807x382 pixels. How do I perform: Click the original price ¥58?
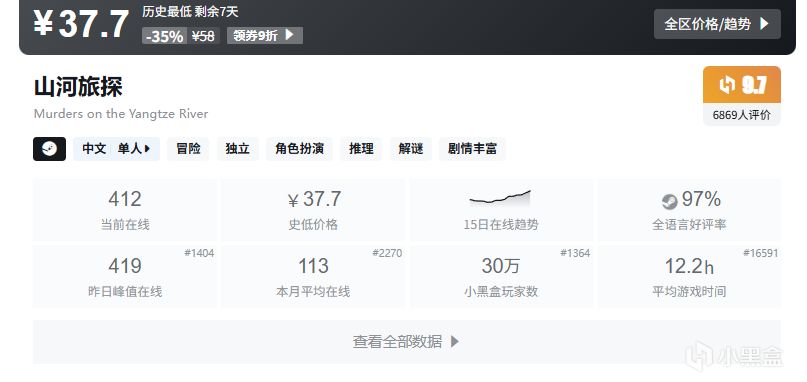(203, 36)
